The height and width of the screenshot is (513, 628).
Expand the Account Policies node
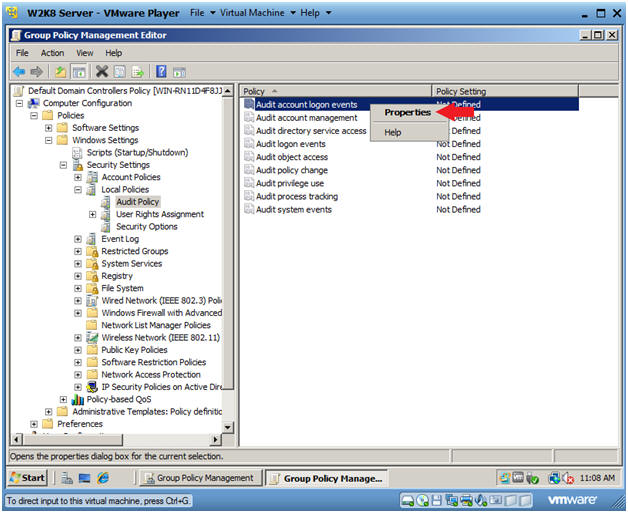click(78, 177)
